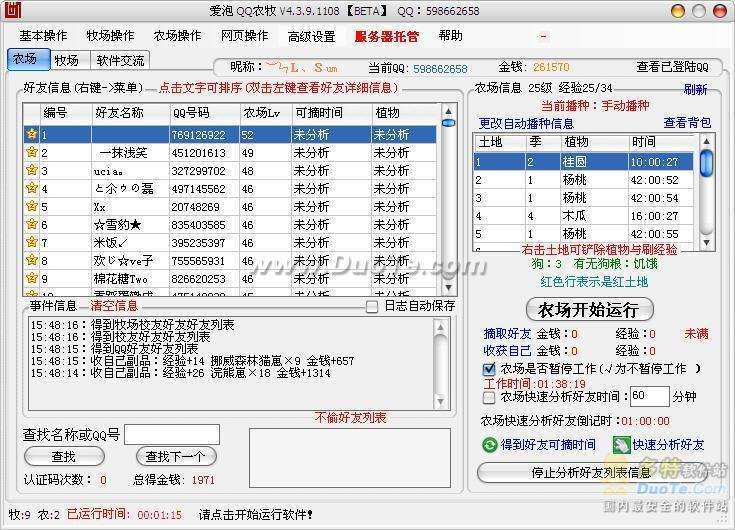735x530 pixels.
Task: Click down arrow of event log scrollbar
Action: coord(440,402)
